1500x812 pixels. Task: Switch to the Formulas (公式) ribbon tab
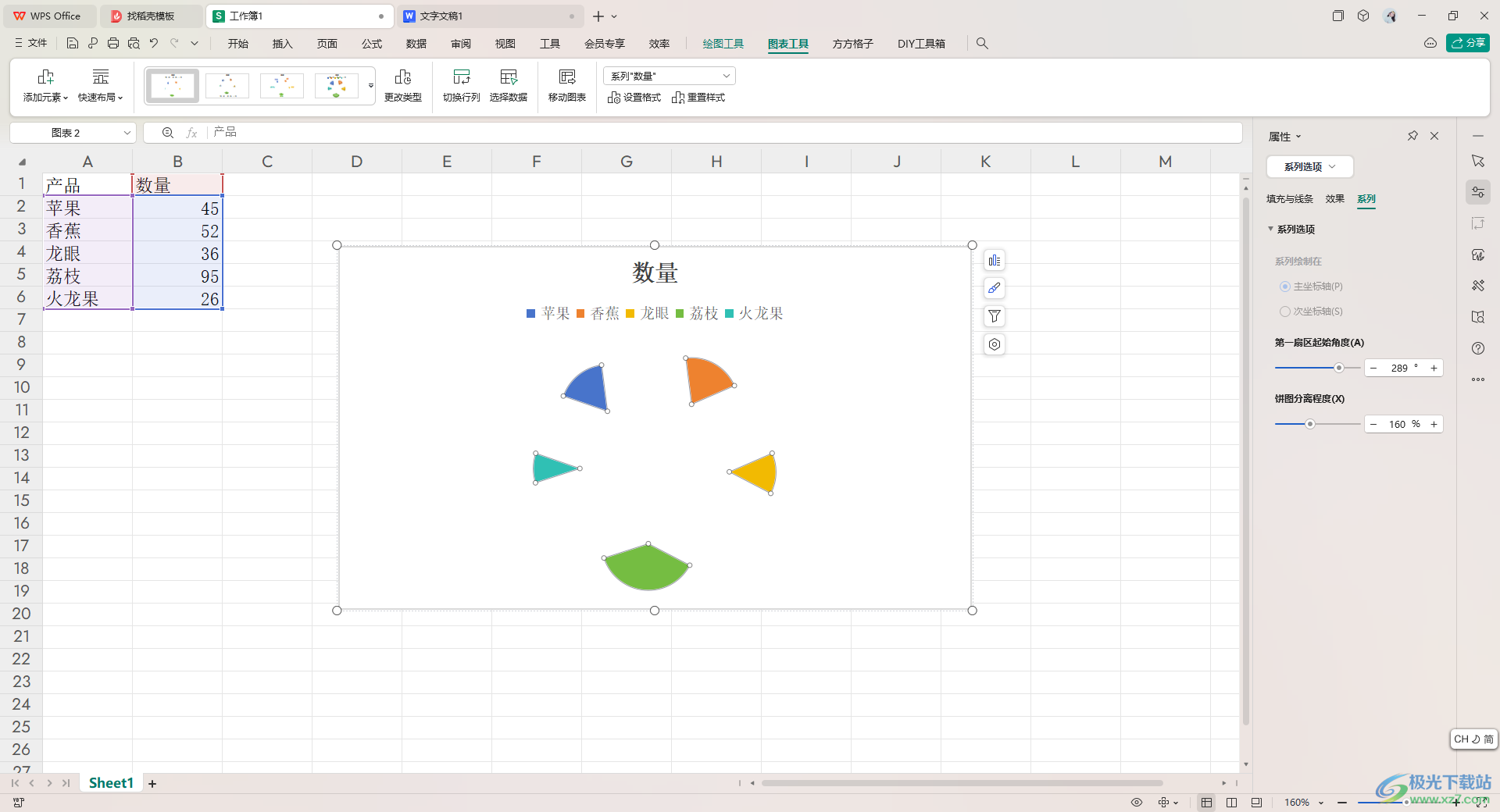tap(372, 44)
